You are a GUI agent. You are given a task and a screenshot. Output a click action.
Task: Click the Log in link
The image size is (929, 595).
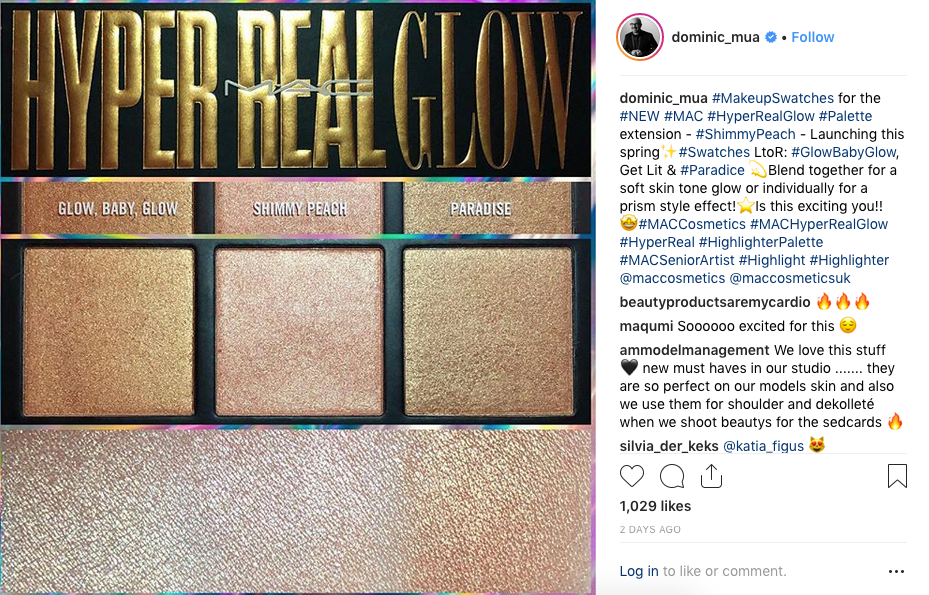click(x=639, y=571)
